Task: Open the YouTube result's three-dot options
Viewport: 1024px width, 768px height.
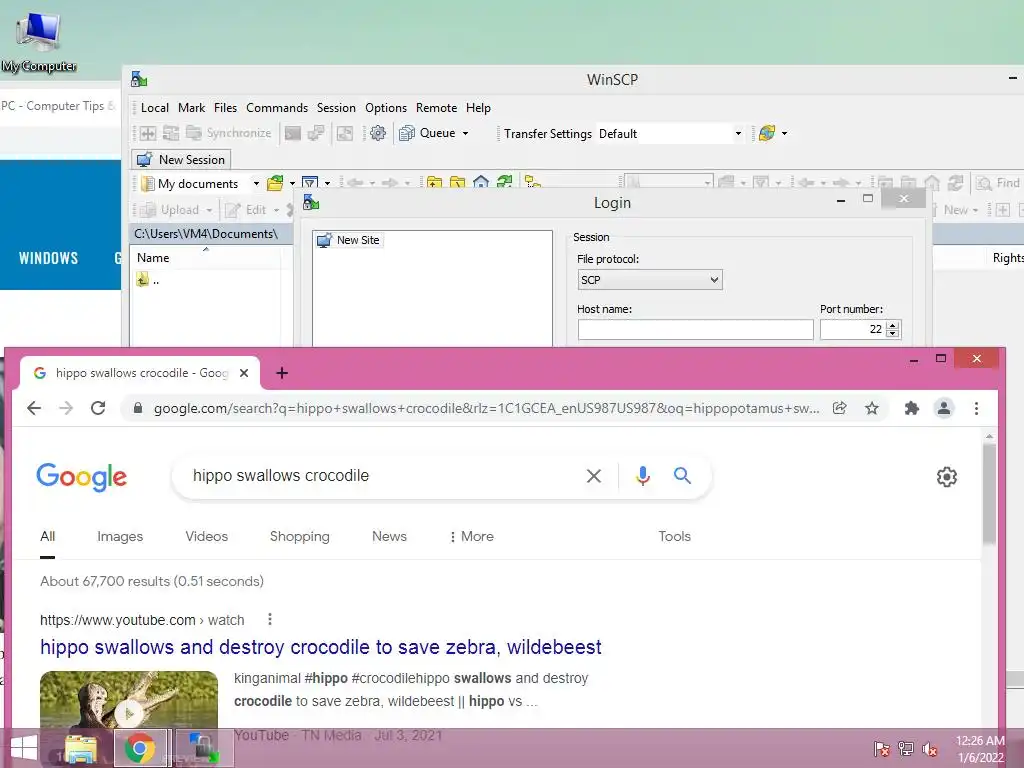Action: point(270,619)
